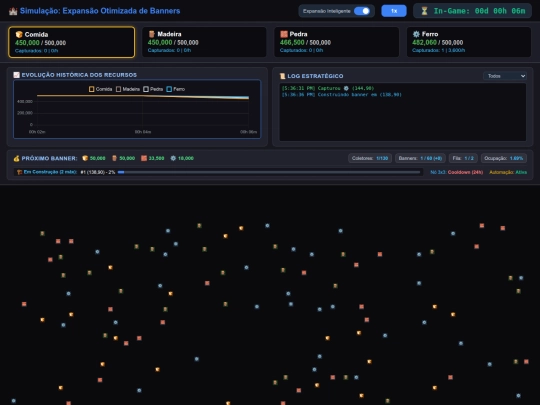Click the chart icon beside Evolução Histórica dos Recursos
The width and height of the screenshot is (540, 405).
16,75
